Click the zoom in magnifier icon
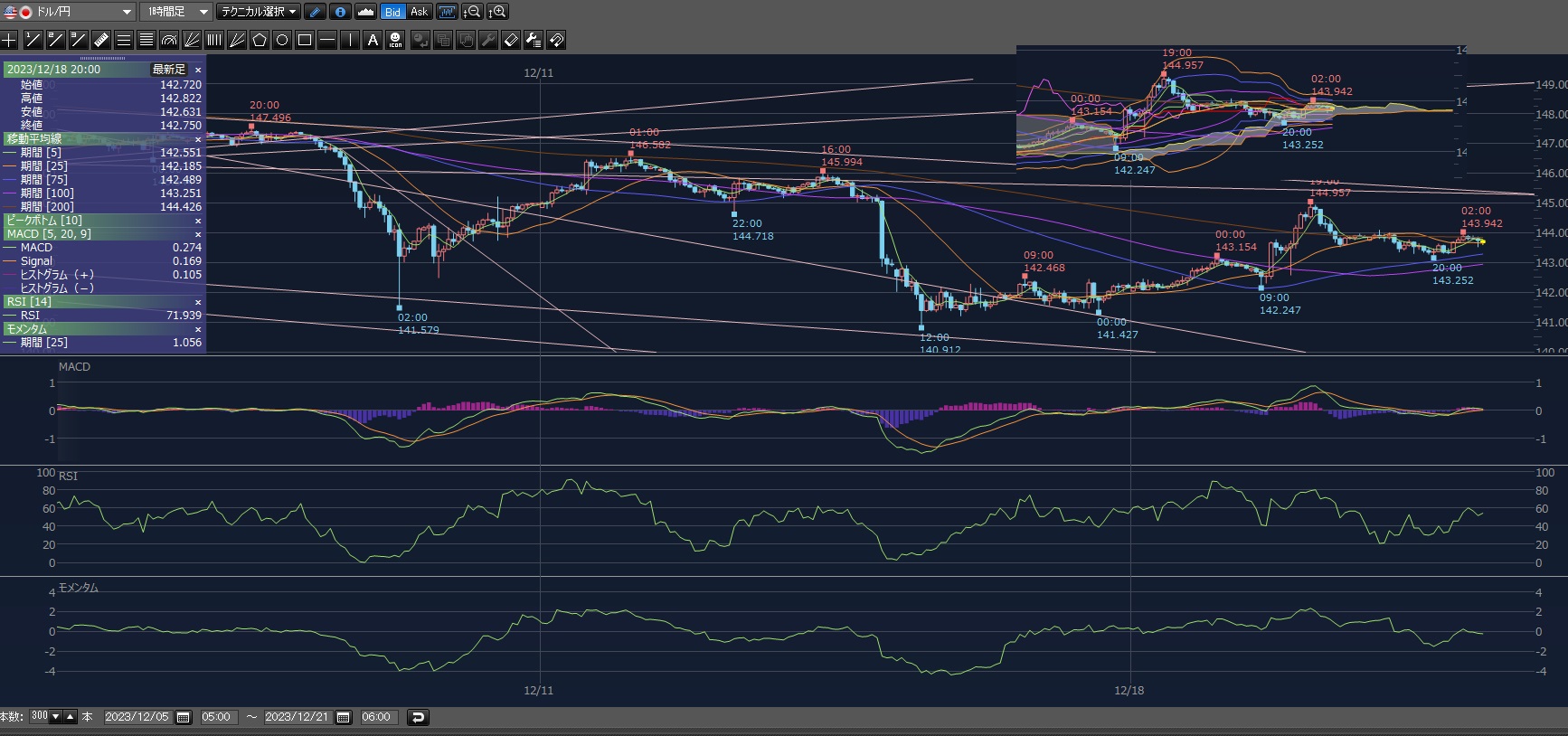 497,12
